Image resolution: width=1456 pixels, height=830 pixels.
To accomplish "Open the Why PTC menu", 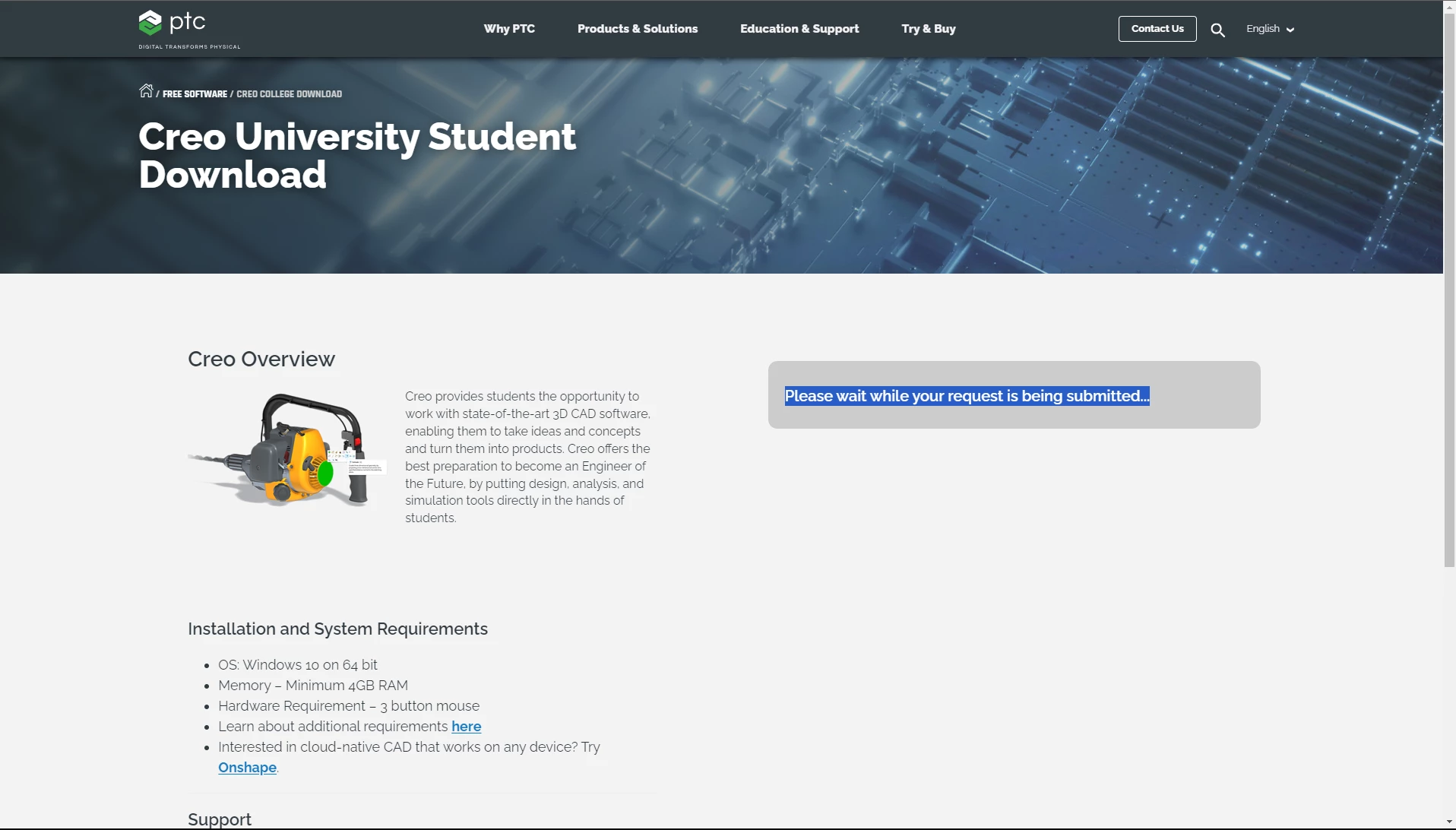I will coord(509,29).
